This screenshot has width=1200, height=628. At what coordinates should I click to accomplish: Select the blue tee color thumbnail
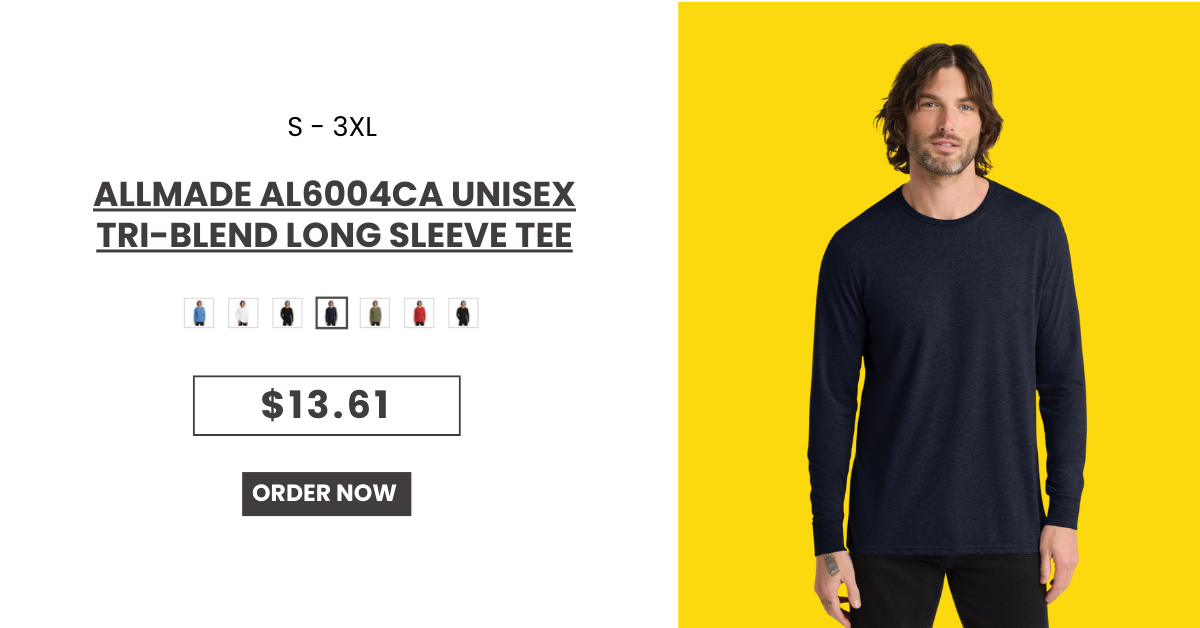click(199, 313)
